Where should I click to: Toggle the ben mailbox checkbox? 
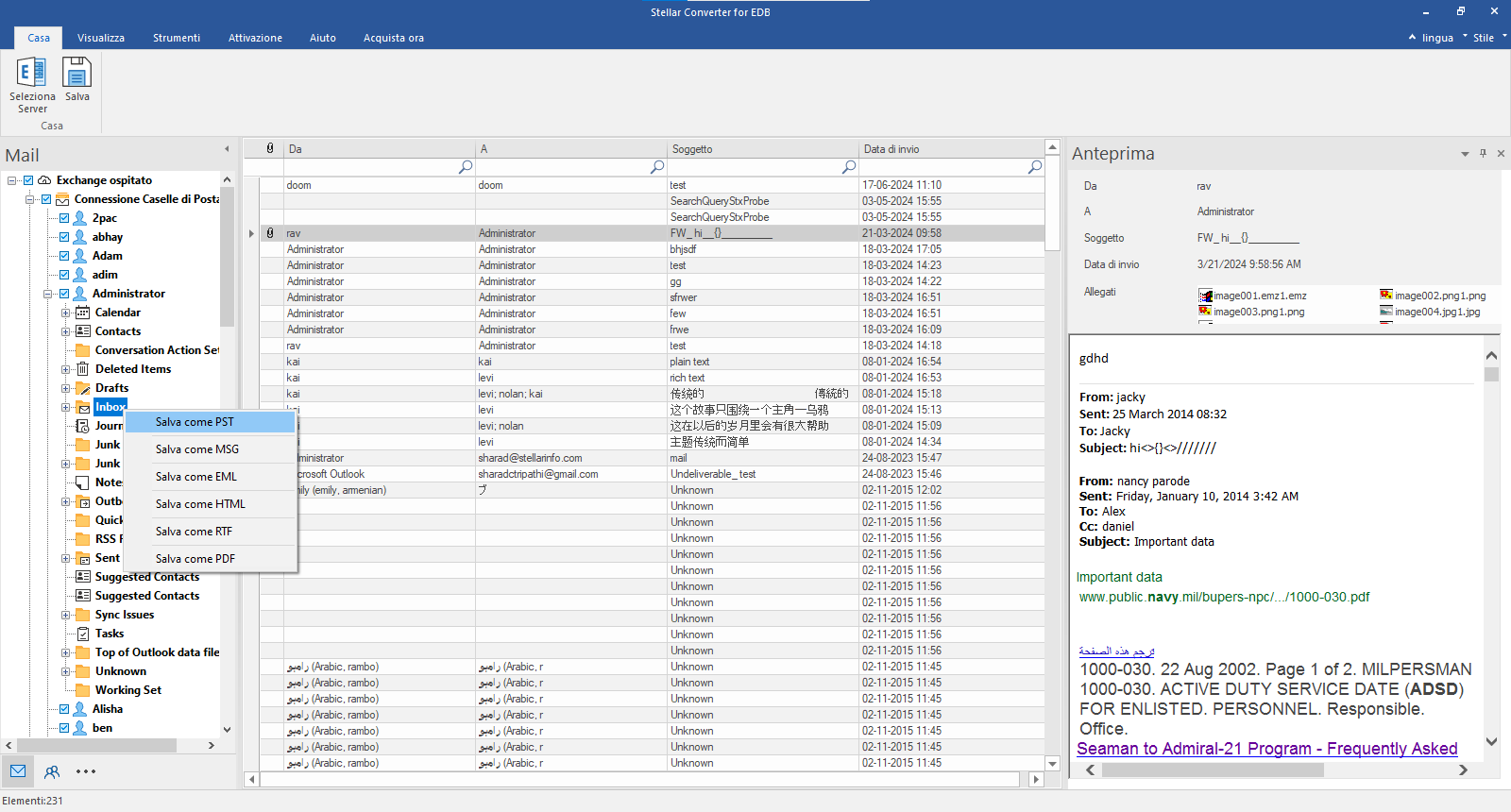[64, 728]
